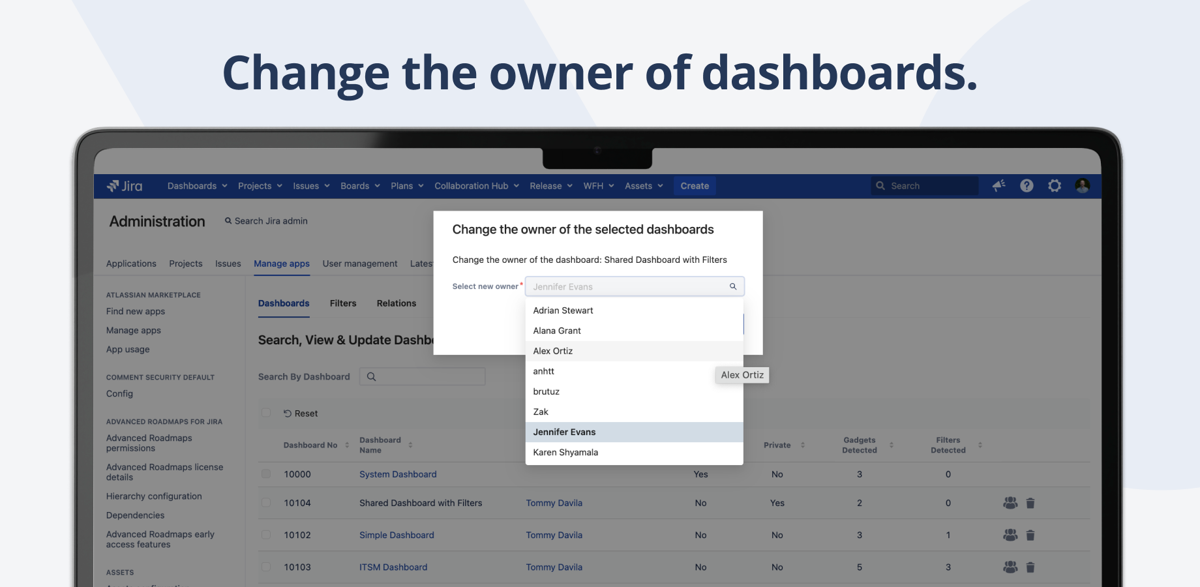
Task: Check the Shared Dashboard with Filters row checkbox
Action: (265, 503)
